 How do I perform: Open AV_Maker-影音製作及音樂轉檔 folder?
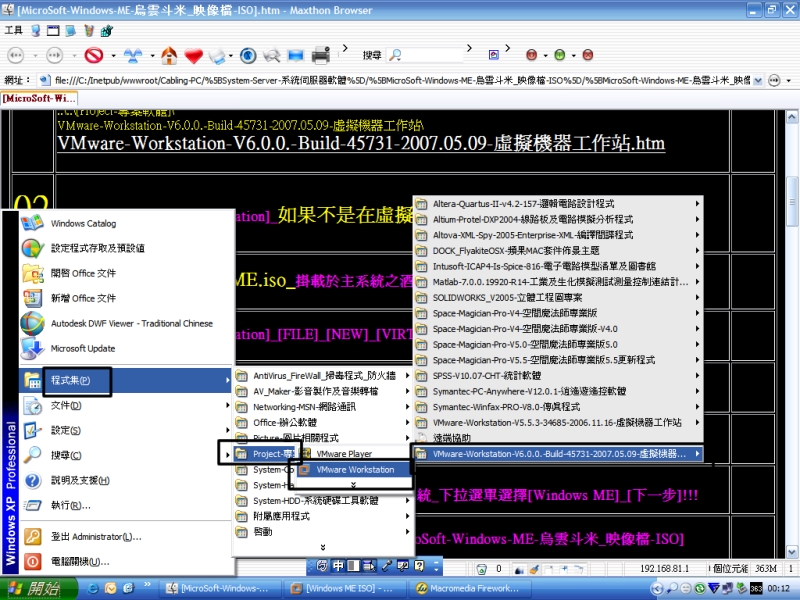pyautogui.click(x=323, y=391)
